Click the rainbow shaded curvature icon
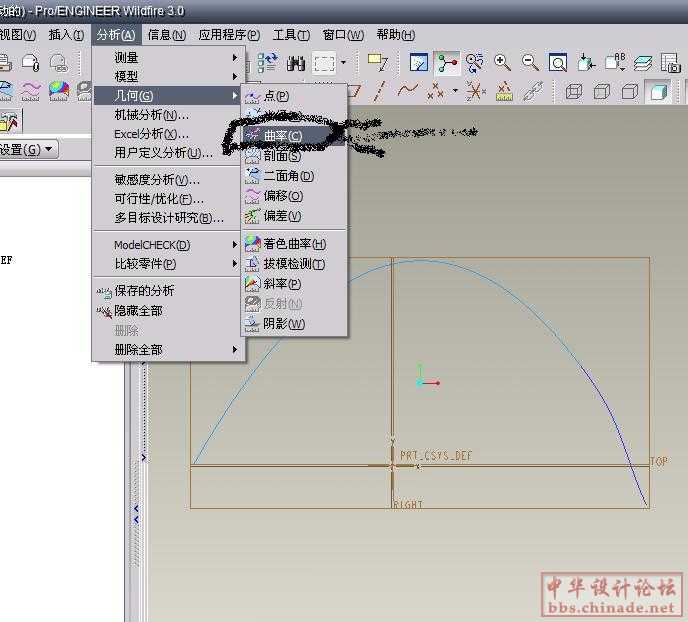Viewport: 688px width, 622px height. tap(59, 91)
